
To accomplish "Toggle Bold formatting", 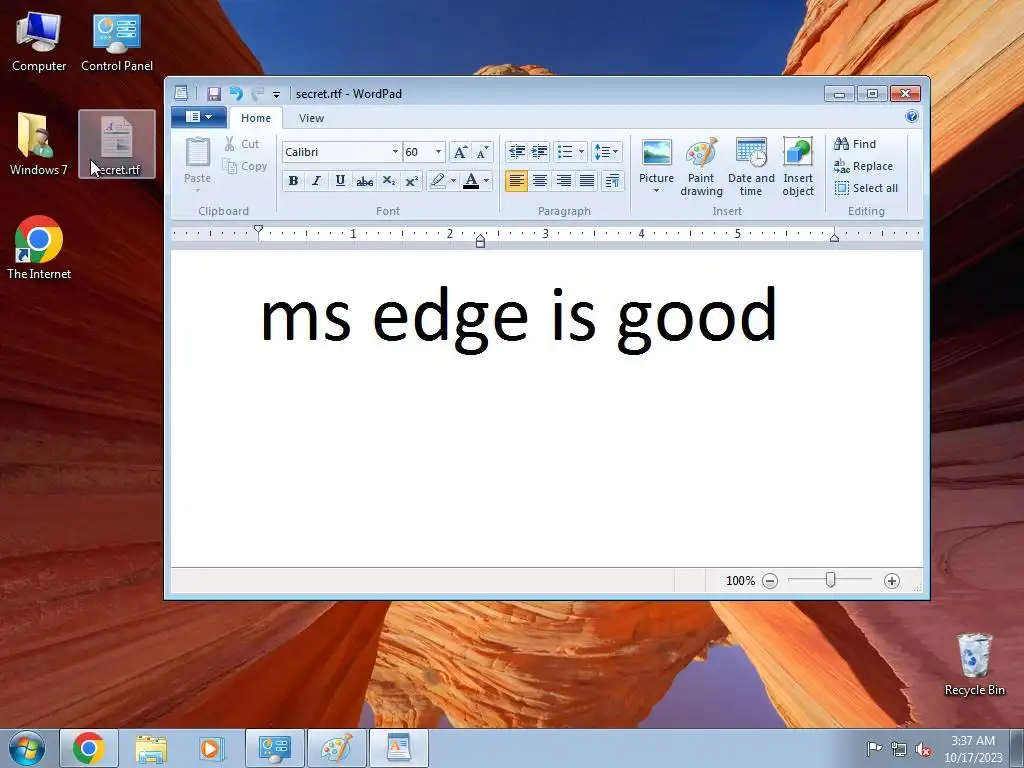I will (293, 181).
